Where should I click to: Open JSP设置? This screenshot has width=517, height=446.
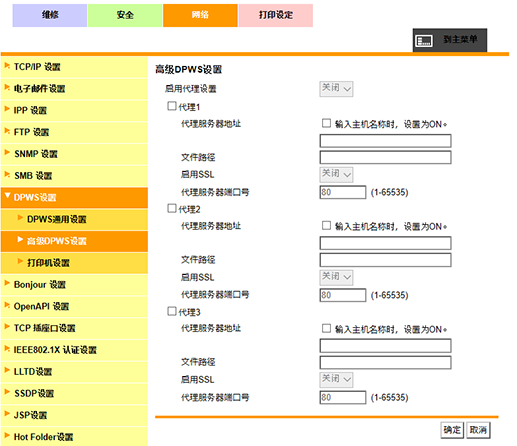[74, 415]
